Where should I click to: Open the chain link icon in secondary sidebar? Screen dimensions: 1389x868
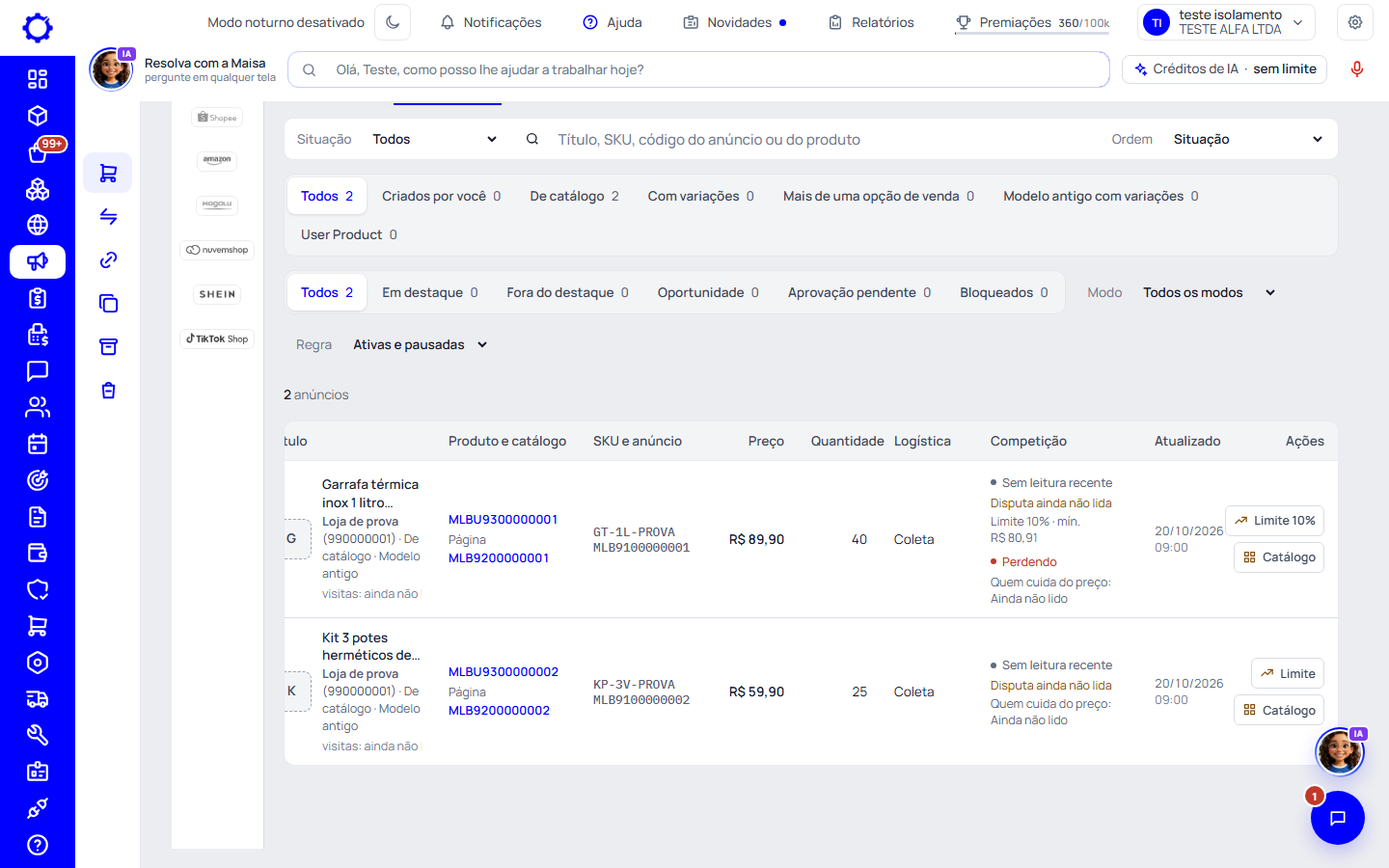tap(108, 260)
